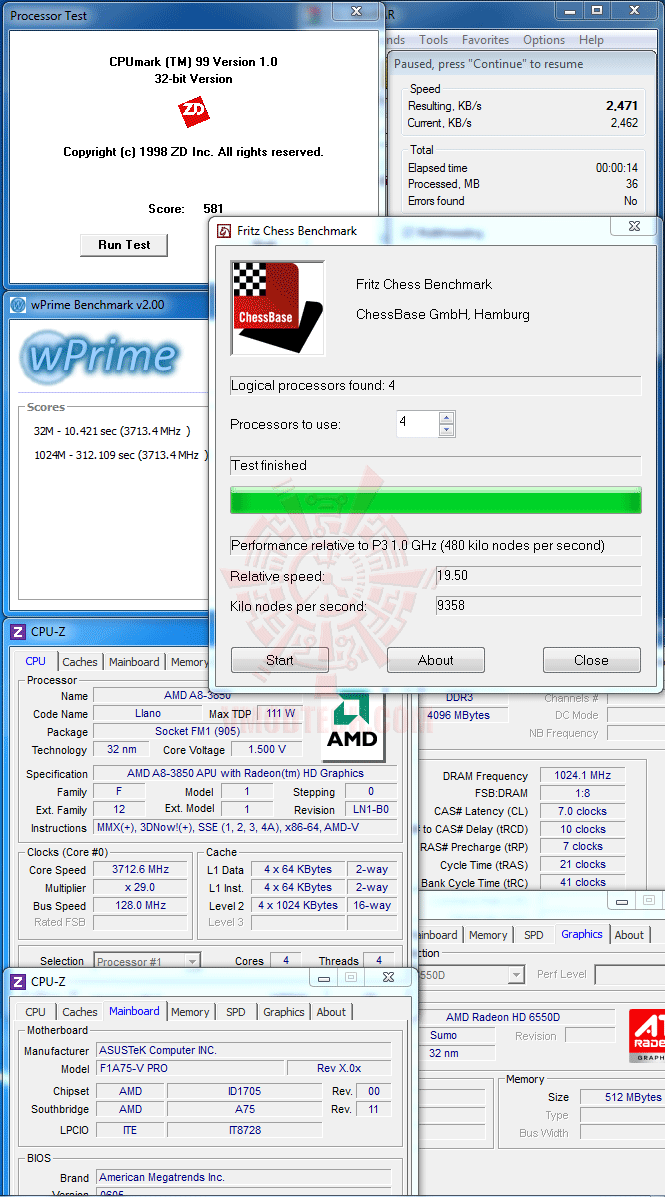Open the Fritz Chess About dialog
Screen dimensions: 665x1197
click(x=435, y=660)
